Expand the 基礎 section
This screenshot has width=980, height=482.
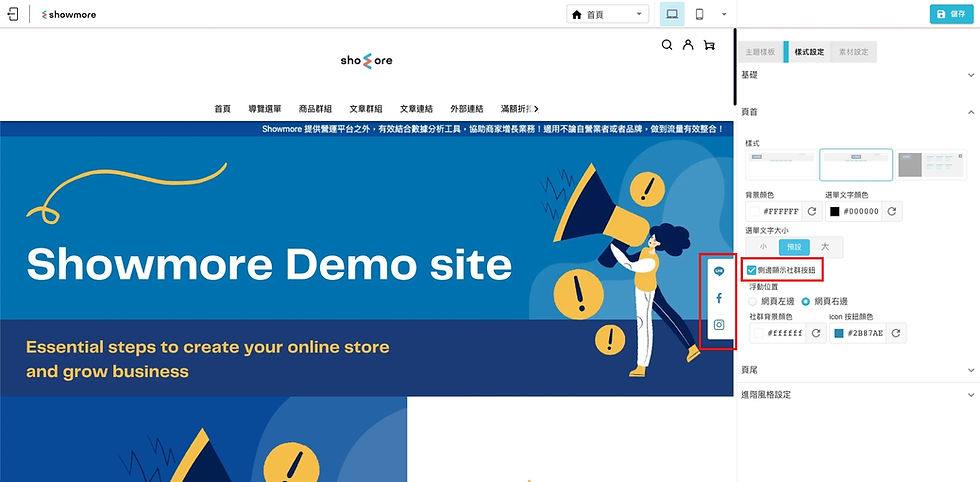858,74
